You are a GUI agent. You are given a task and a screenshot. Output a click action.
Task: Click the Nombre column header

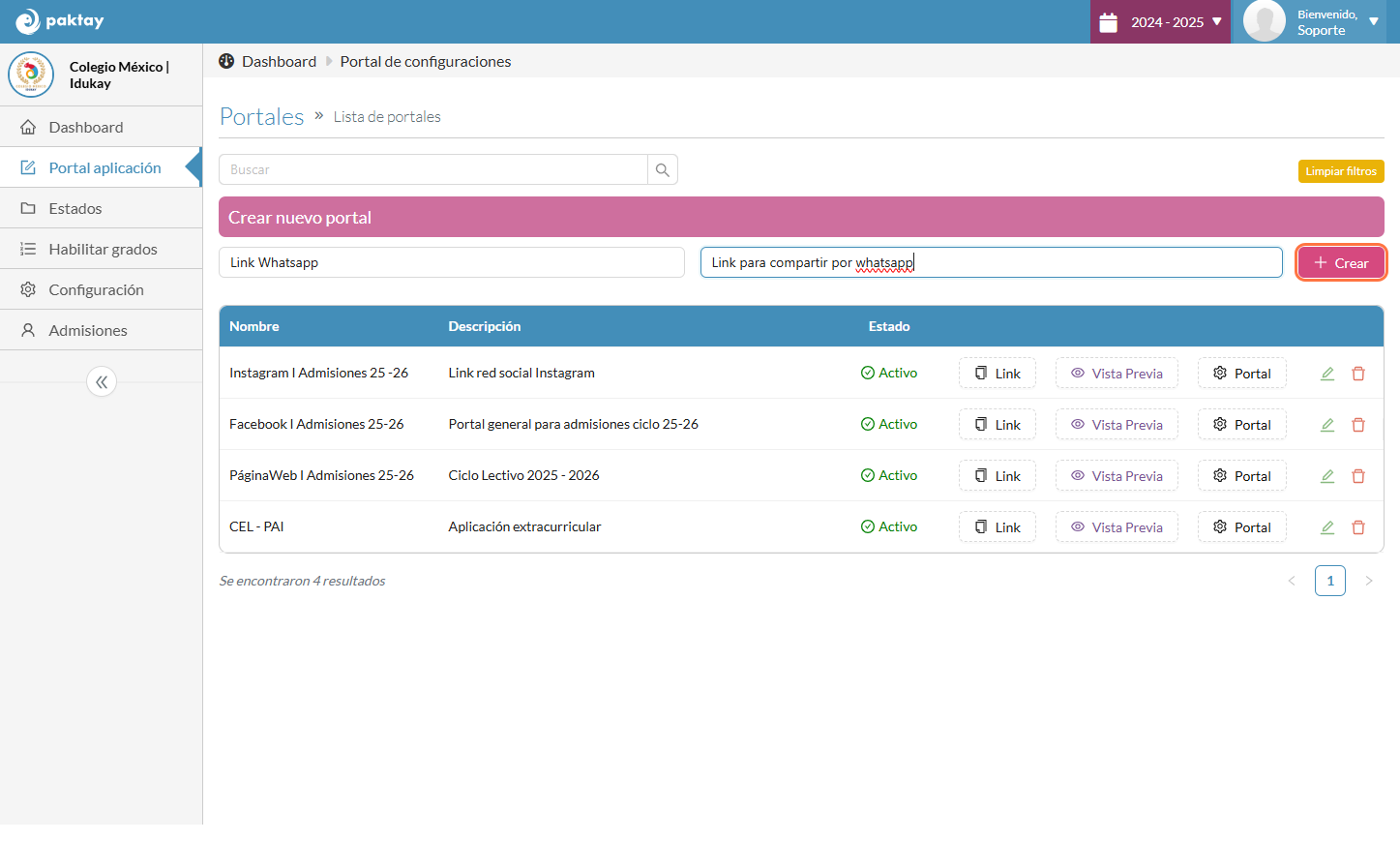[254, 326]
